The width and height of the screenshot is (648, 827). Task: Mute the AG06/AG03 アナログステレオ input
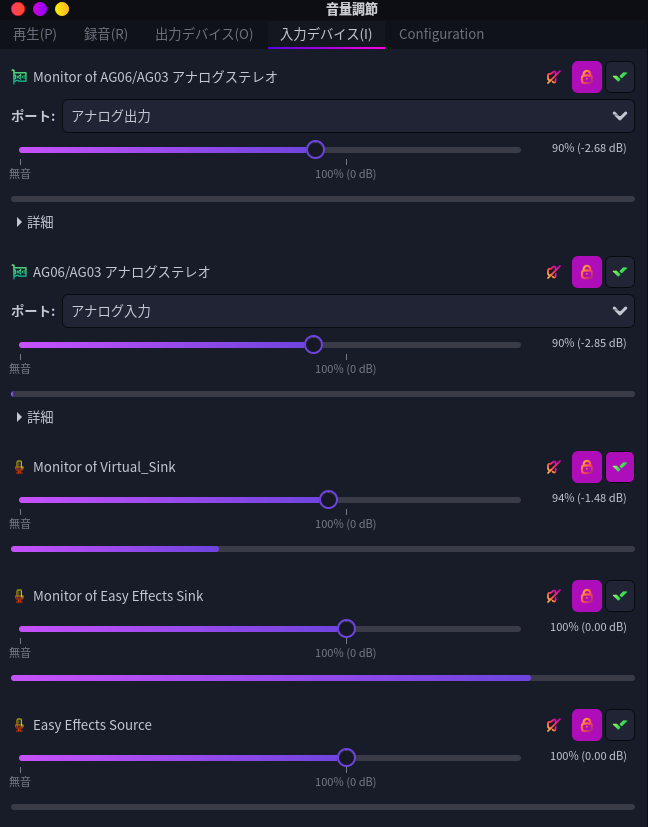click(x=553, y=272)
